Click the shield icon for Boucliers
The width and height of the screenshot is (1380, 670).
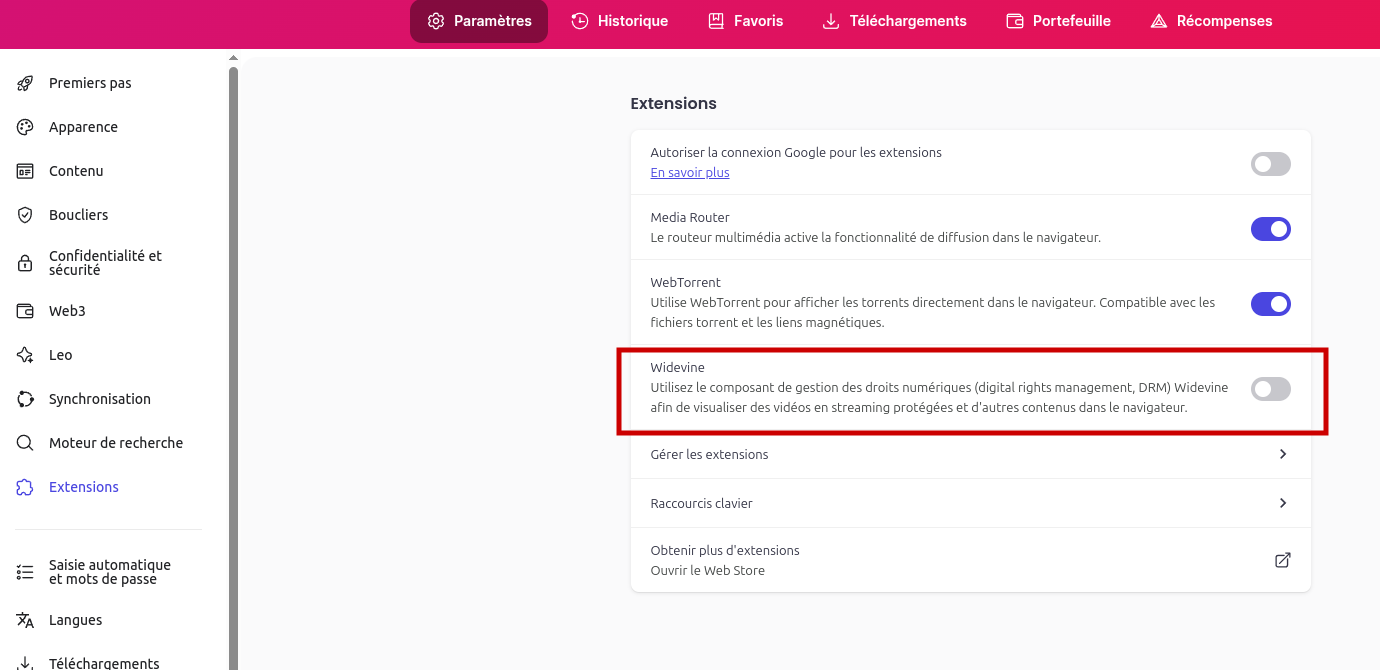pyautogui.click(x=26, y=215)
